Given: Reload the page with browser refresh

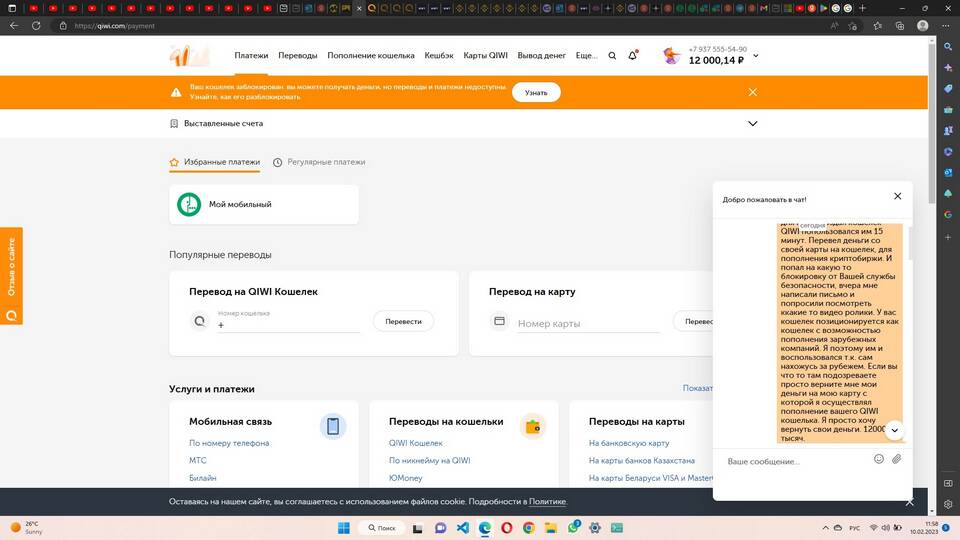Looking at the screenshot, I should pos(36,26).
